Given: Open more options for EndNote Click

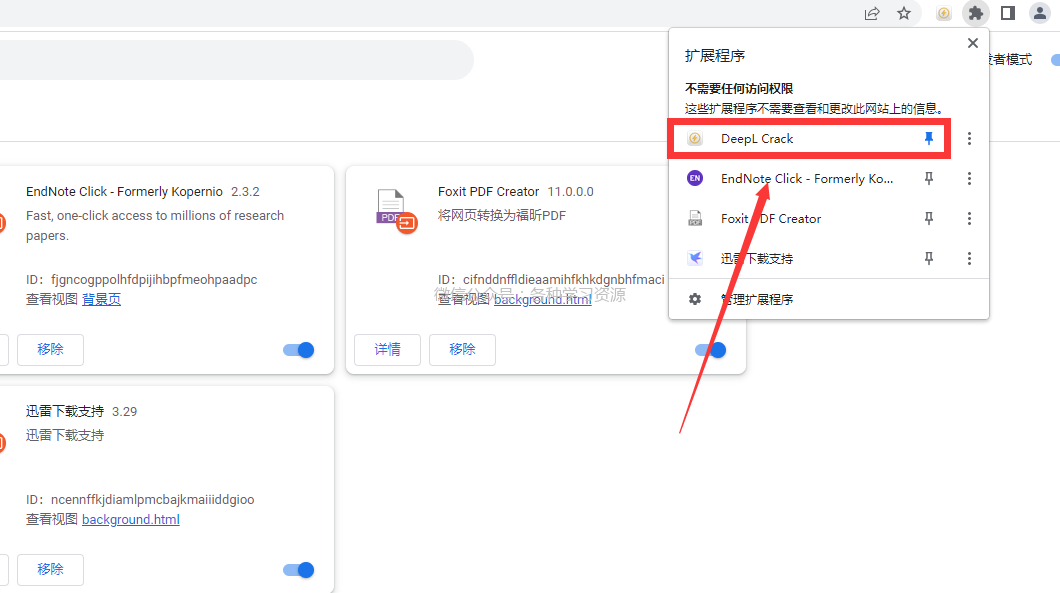Looking at the screenshot, I should (969, 179).
